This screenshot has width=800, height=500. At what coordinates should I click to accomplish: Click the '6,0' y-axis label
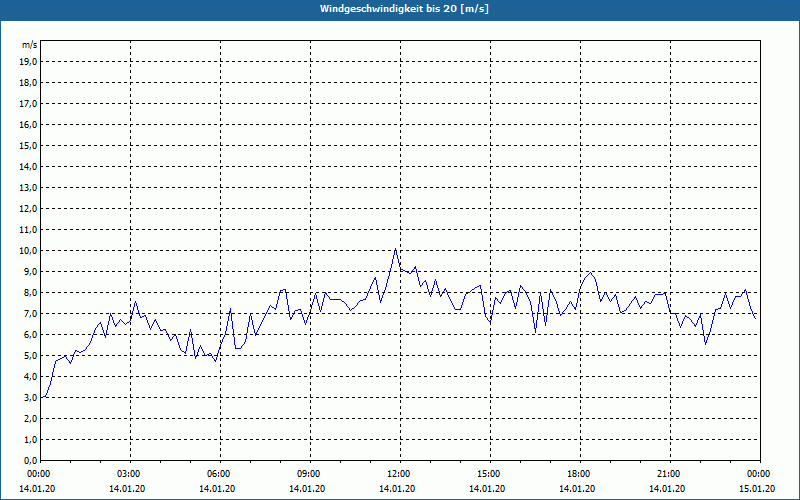tap(30, 335)
